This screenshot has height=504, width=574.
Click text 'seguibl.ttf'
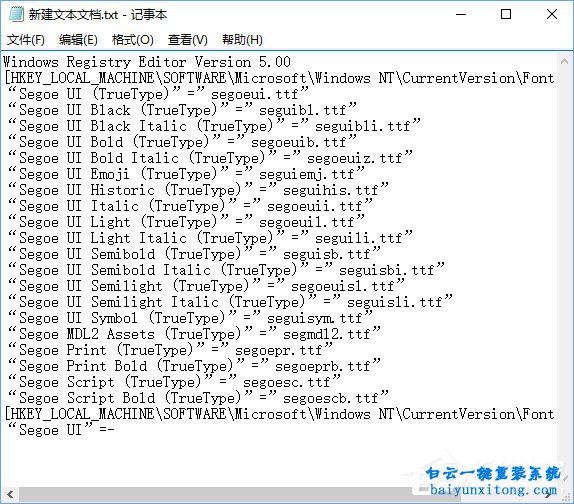click(303, 110)
